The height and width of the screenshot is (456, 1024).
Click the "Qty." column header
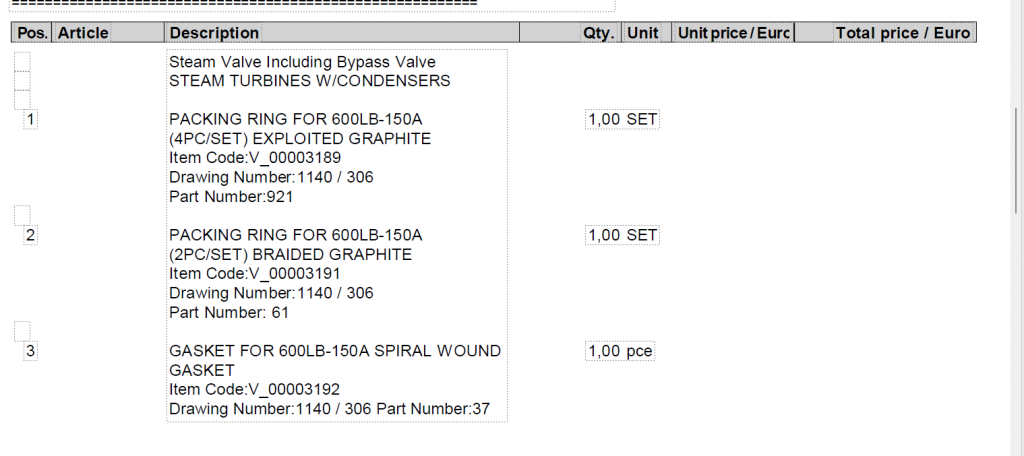pyautogui.click(x=598, y=33)
